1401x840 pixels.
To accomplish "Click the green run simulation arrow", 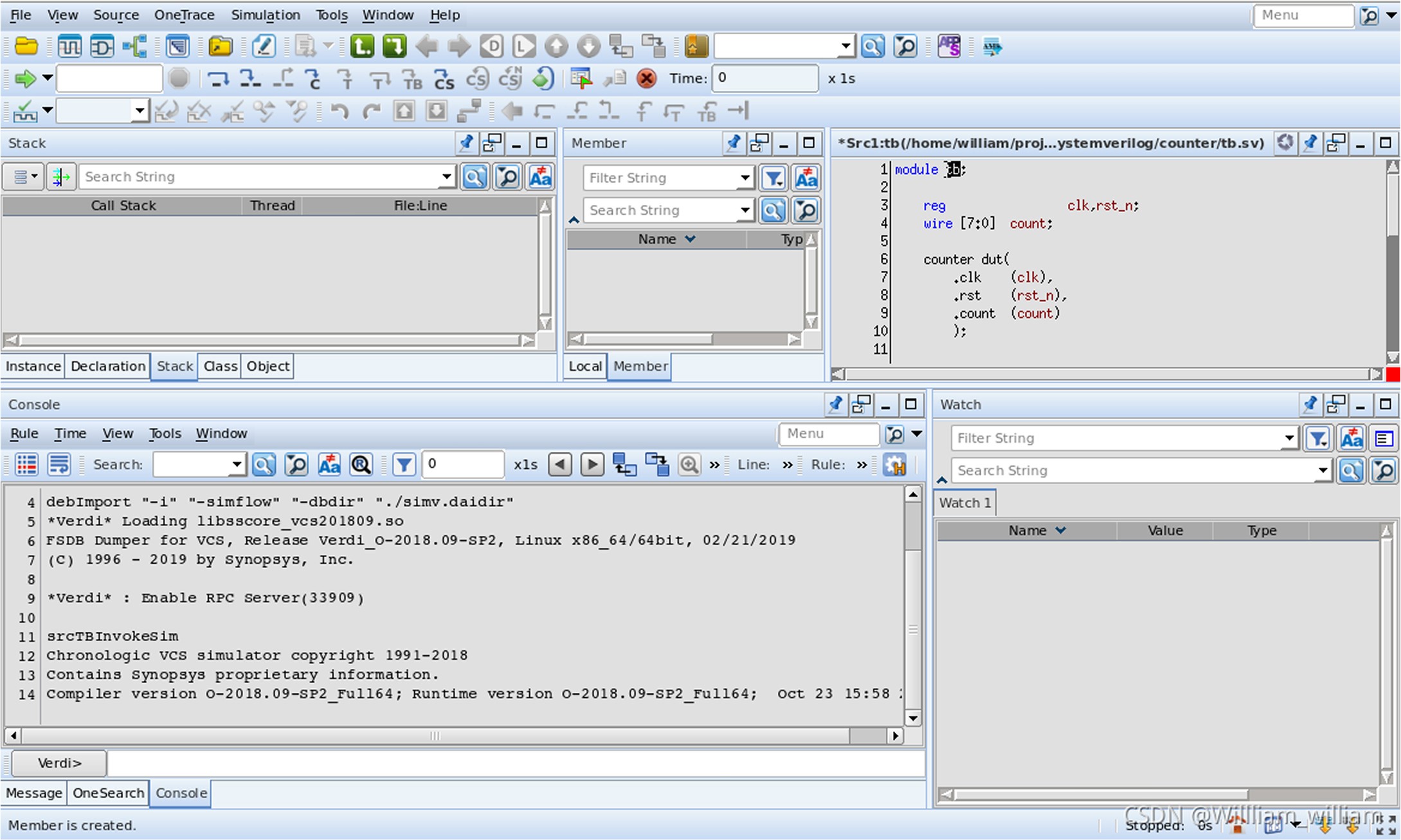I will point(25,78).
